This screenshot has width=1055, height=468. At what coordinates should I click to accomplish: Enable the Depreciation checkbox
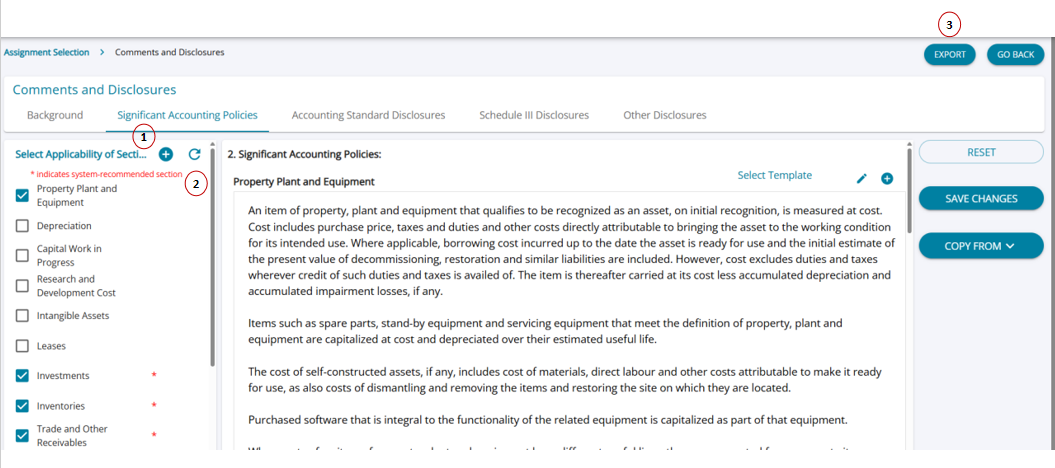coord(22,226)
